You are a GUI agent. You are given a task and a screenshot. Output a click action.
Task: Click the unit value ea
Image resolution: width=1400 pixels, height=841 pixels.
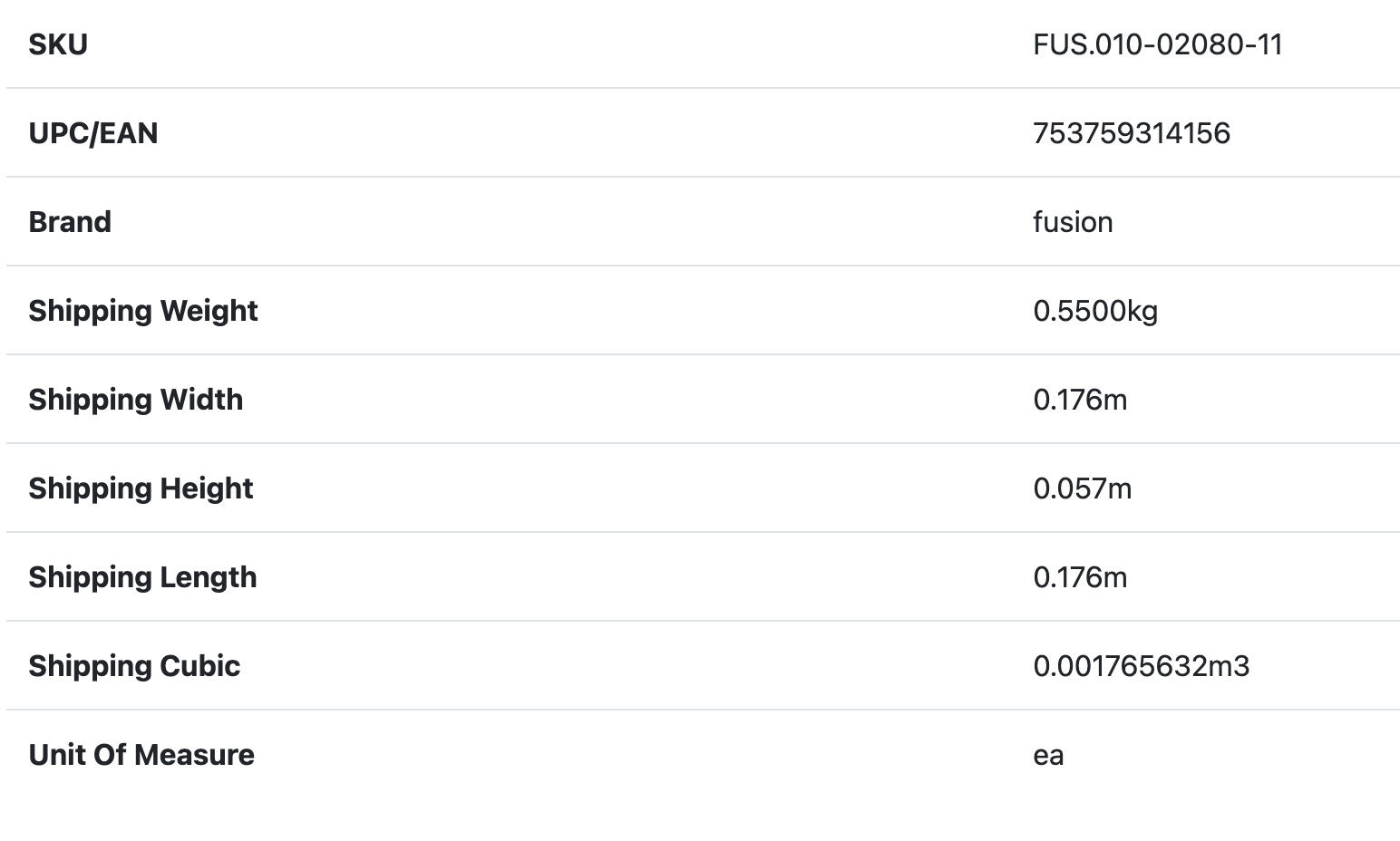tap(1047, 755)
